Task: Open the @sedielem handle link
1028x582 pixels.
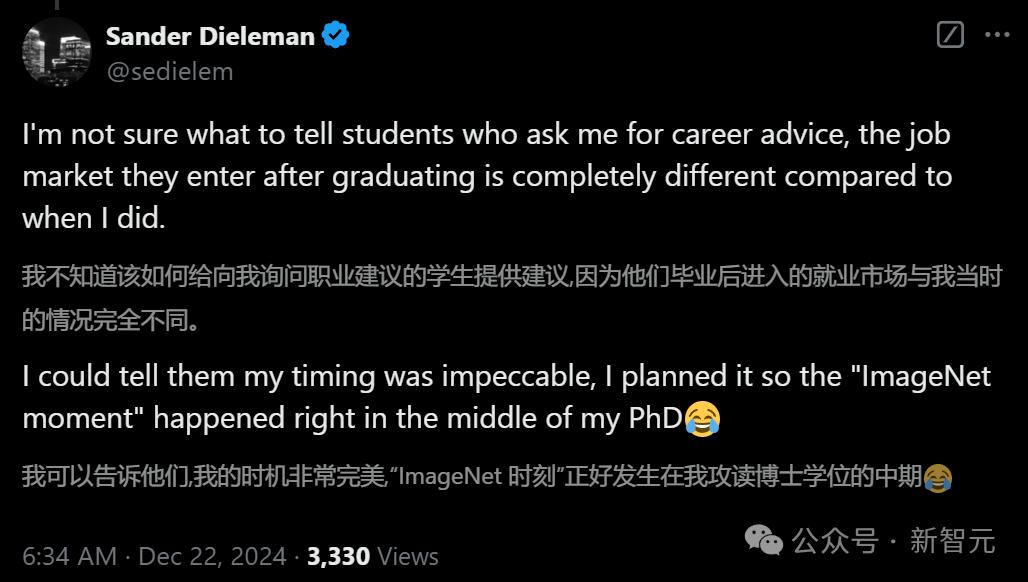Action: (169, 71)
